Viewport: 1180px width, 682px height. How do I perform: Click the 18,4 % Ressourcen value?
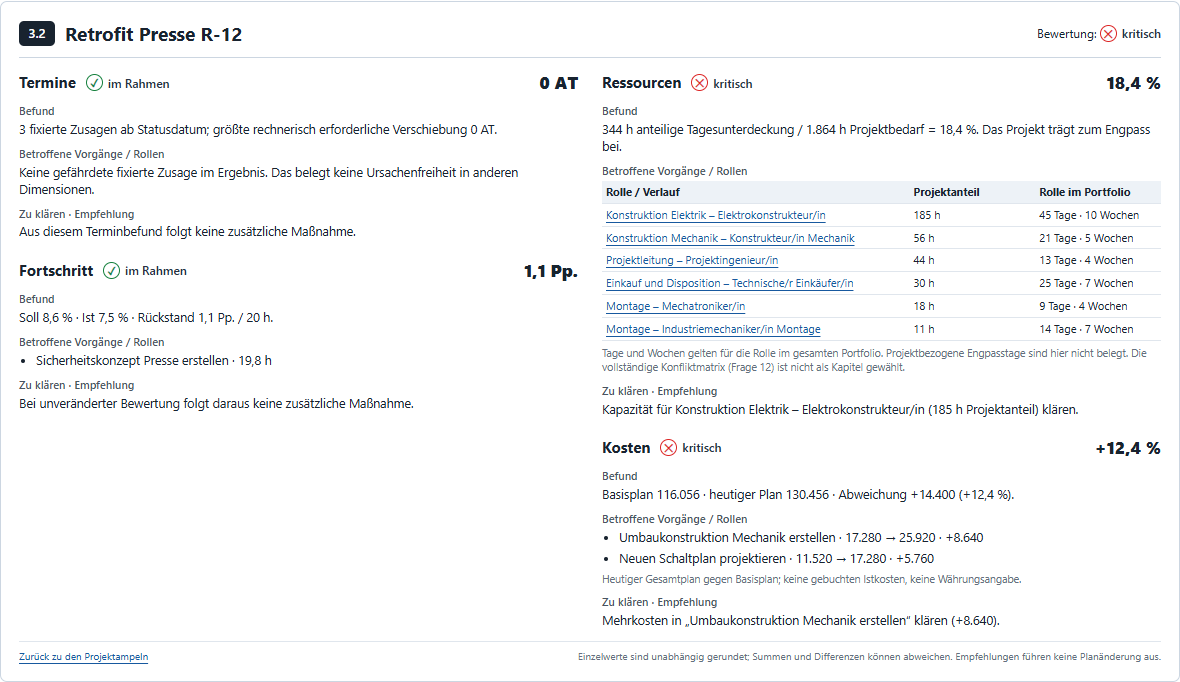(1133, 84)
